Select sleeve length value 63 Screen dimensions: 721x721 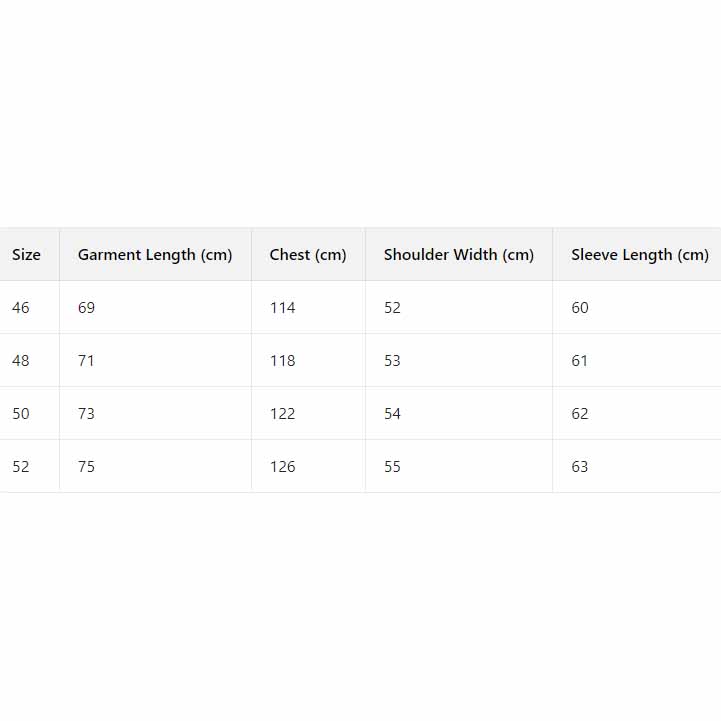pyautogui.click(x=580, y=467)
